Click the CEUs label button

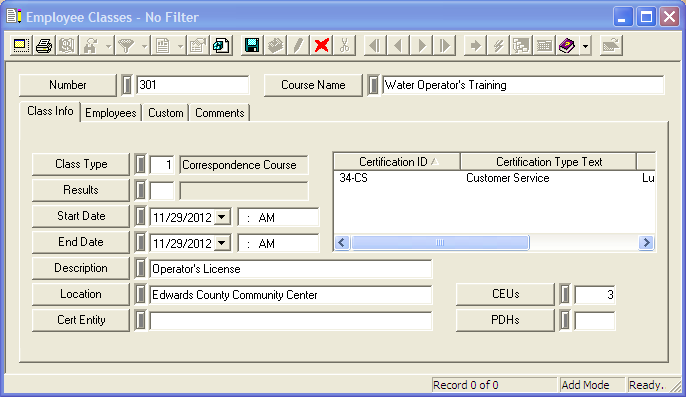pyautogui.click(x=505, y=294)
